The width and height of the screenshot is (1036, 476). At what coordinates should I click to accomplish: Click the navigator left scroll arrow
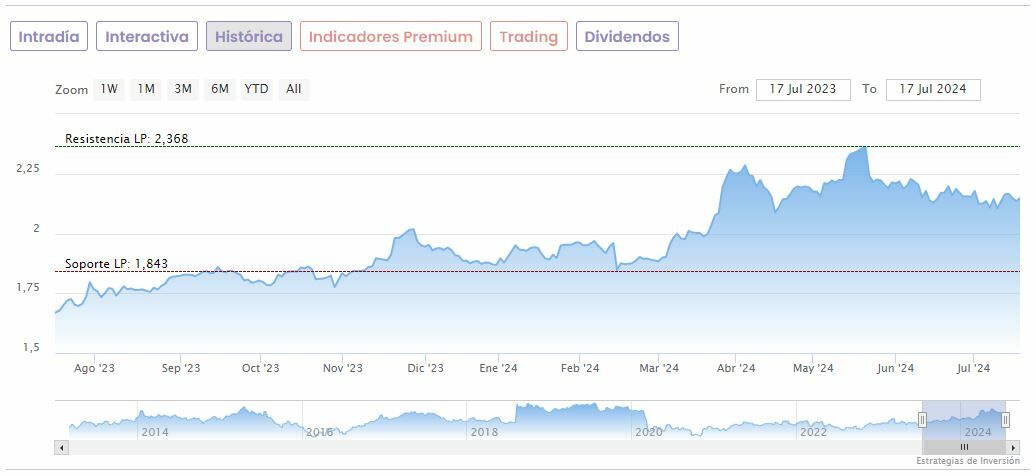click(x=61, y=447)
